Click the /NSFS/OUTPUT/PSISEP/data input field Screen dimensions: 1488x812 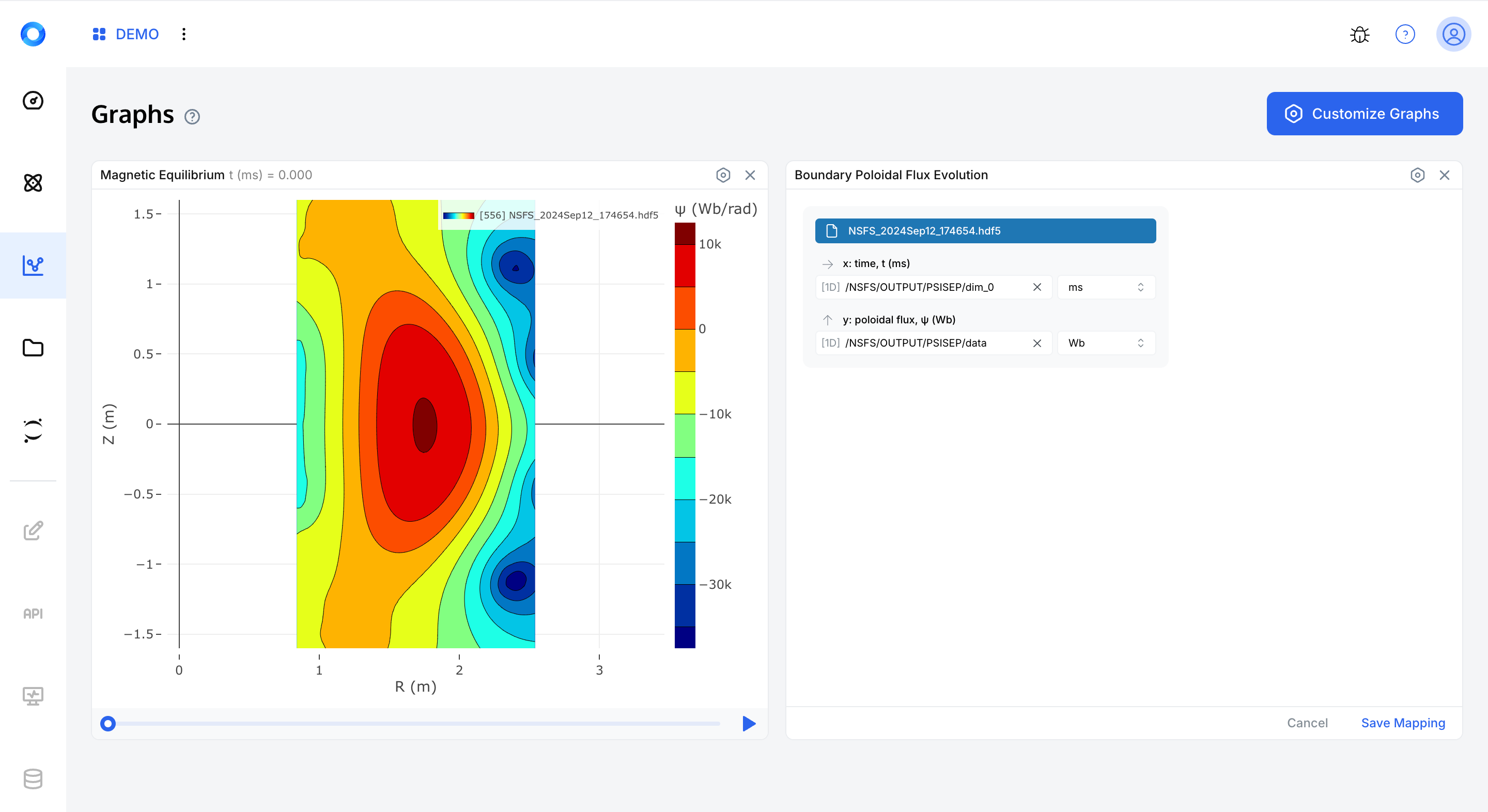pyautogui.click(x=933, y=343)
